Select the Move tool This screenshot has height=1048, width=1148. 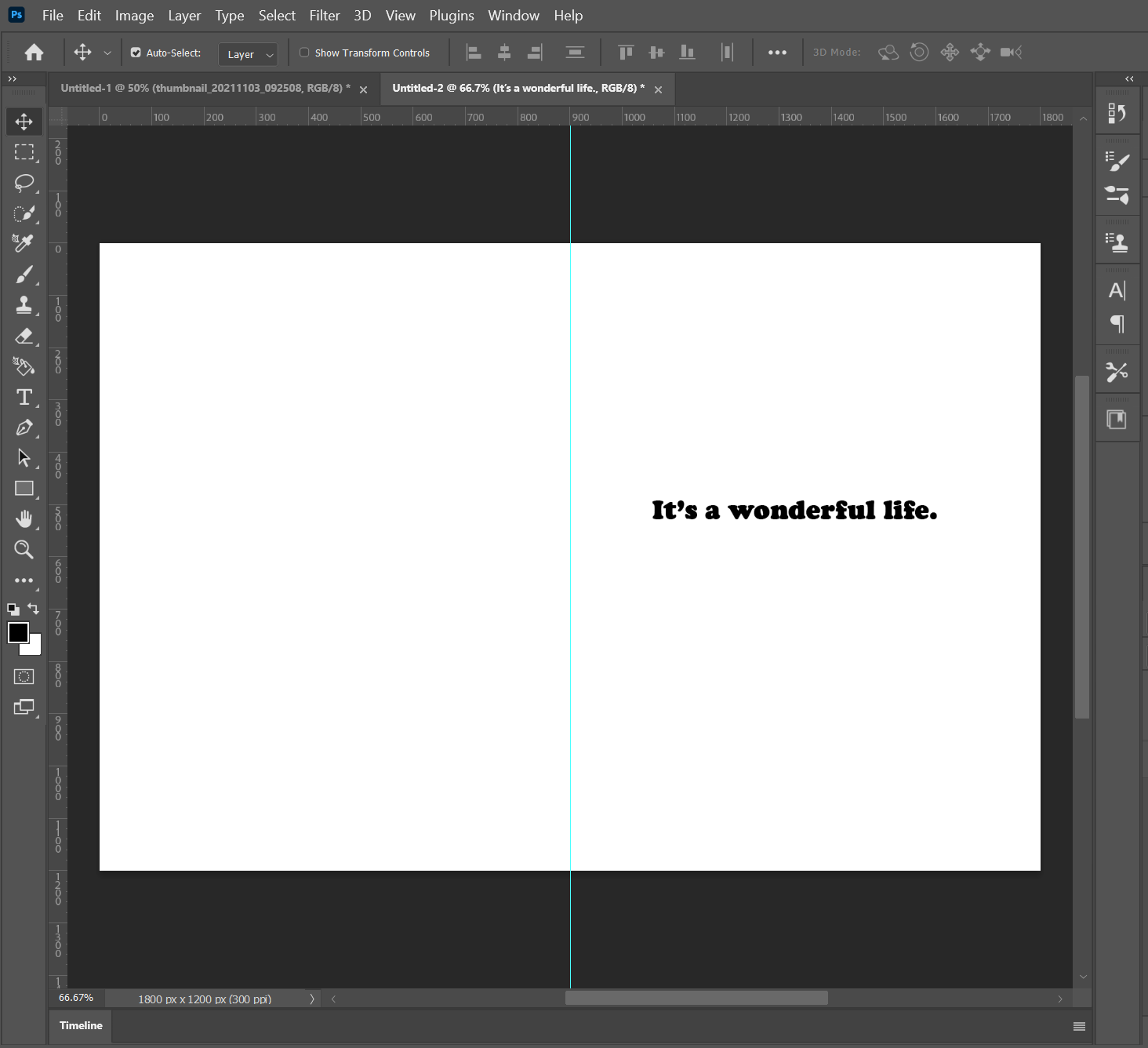24,122
